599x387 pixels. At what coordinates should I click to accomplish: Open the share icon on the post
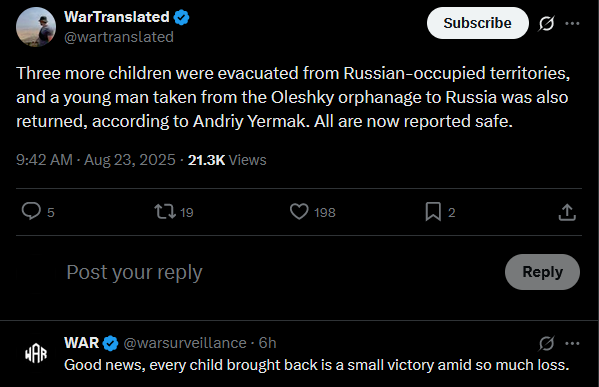pos(567,212)
